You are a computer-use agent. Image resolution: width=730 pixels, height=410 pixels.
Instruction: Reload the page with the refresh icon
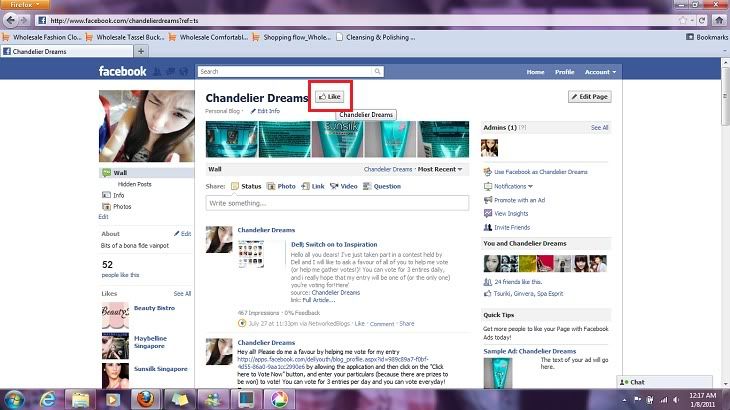tap(702, 20)
